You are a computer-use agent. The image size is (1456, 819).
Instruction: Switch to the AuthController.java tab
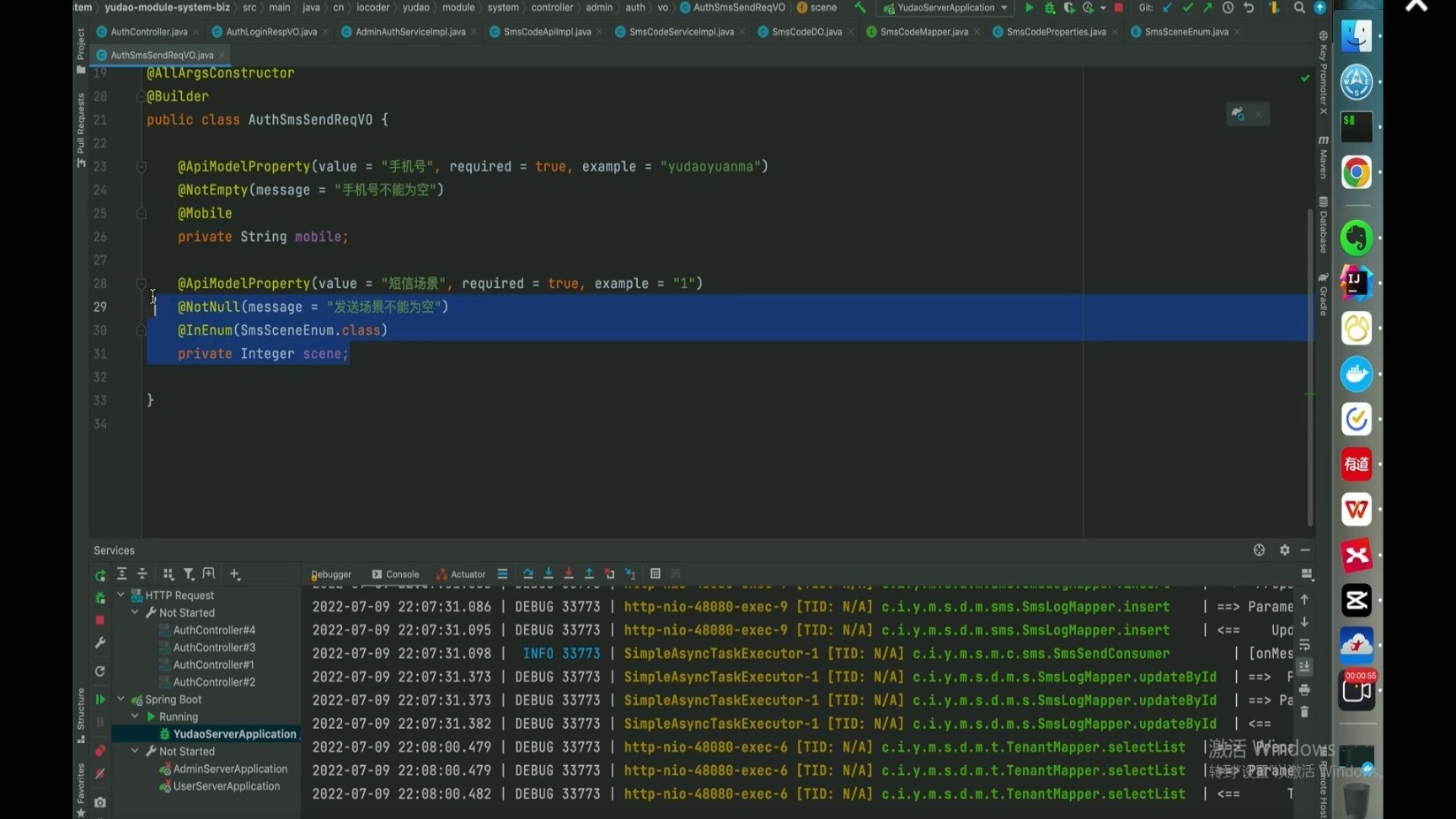[x=148, y=32]
